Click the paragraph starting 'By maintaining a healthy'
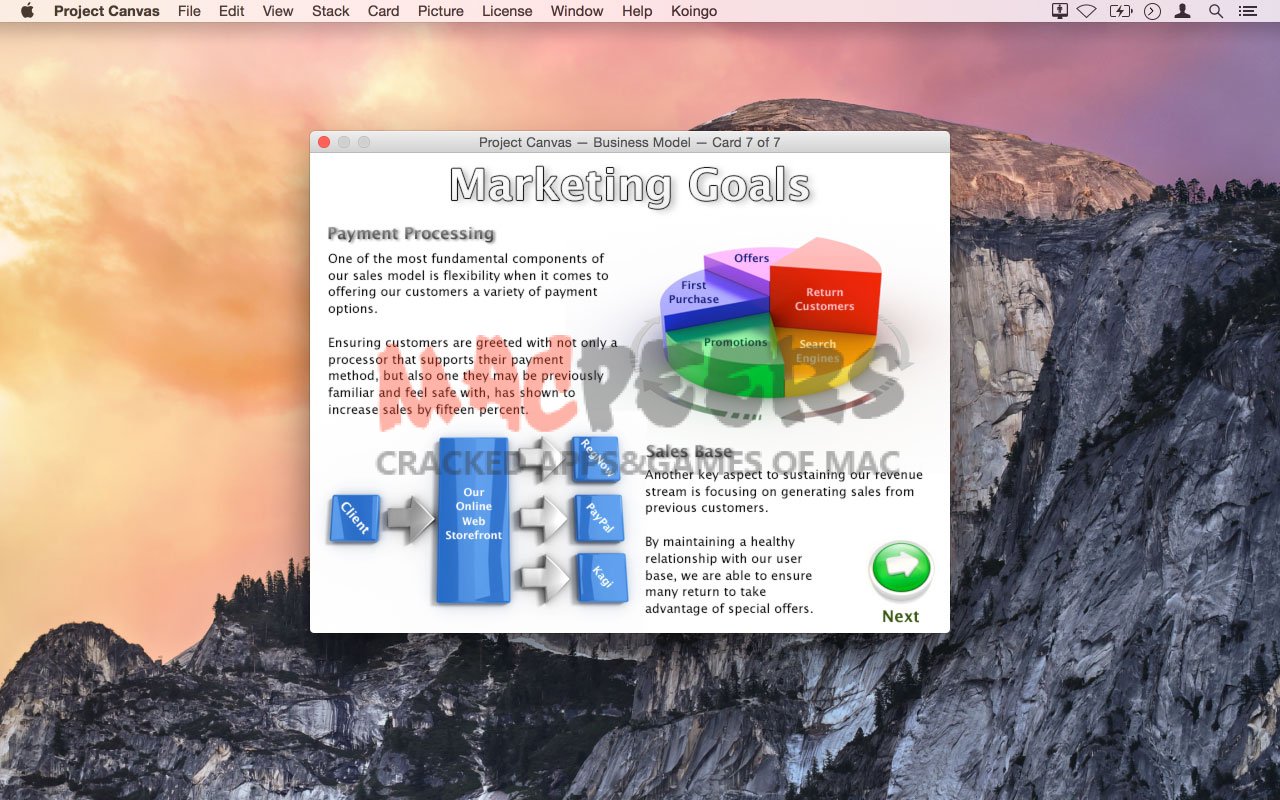The width and height of the screenshot is (1280, 800). (729, 575)
